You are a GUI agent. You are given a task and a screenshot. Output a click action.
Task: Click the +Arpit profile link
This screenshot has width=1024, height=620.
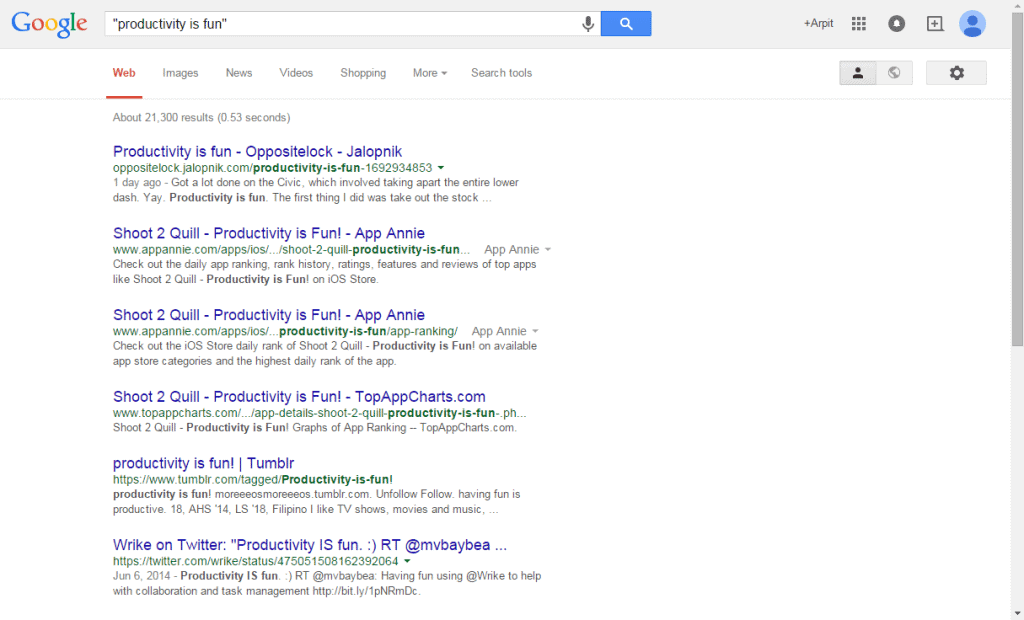click(x=818, y=22)
